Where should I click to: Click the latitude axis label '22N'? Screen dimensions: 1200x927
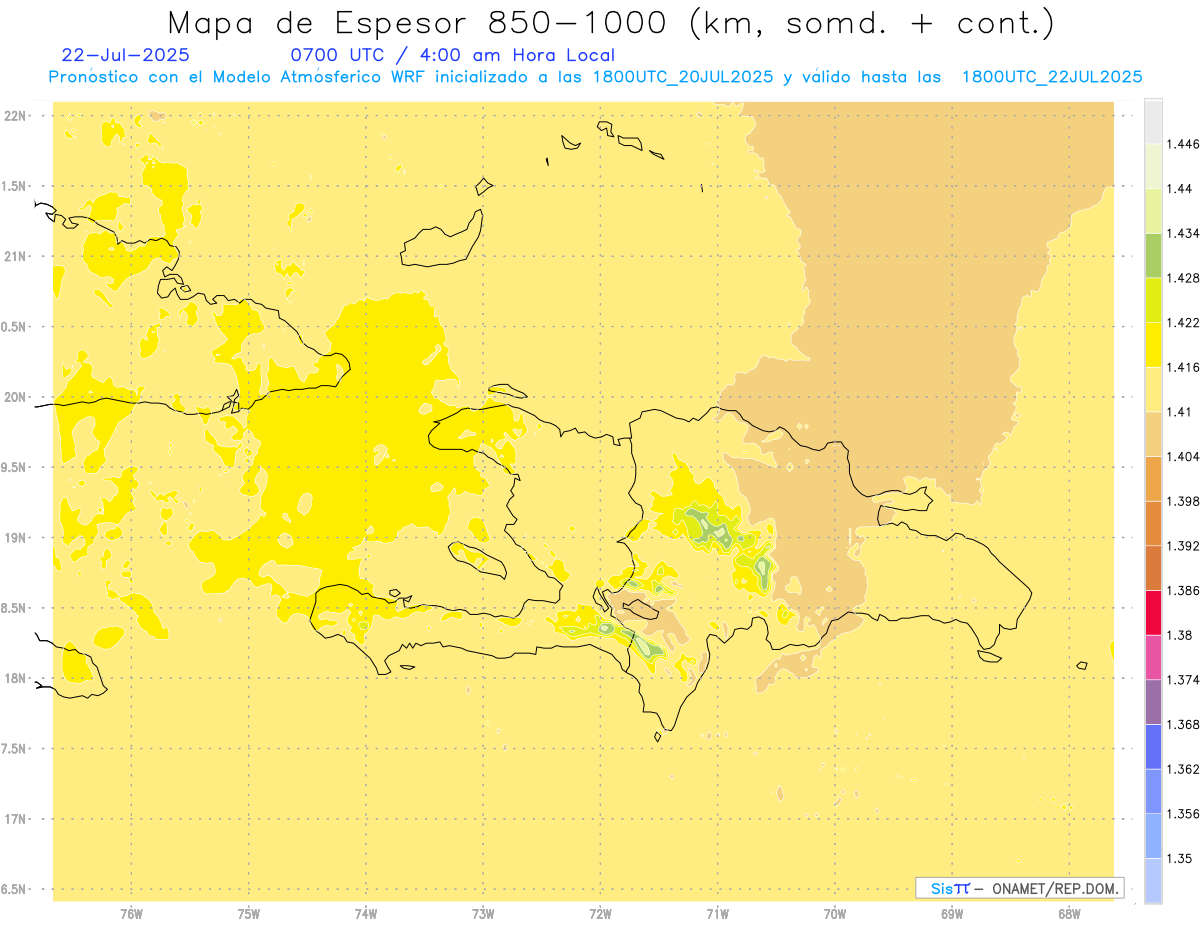tap(16, 116)
